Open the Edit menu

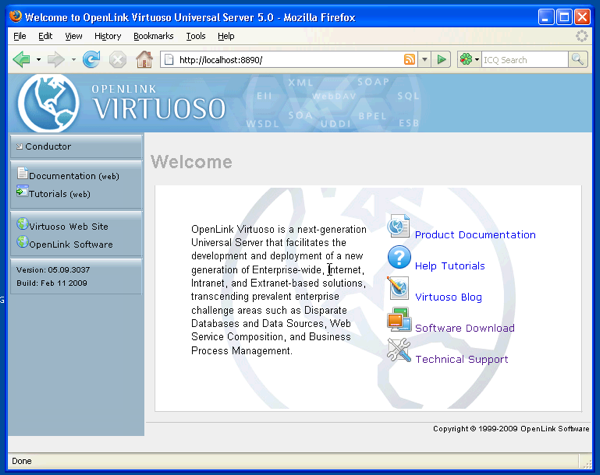coord(45,36)
